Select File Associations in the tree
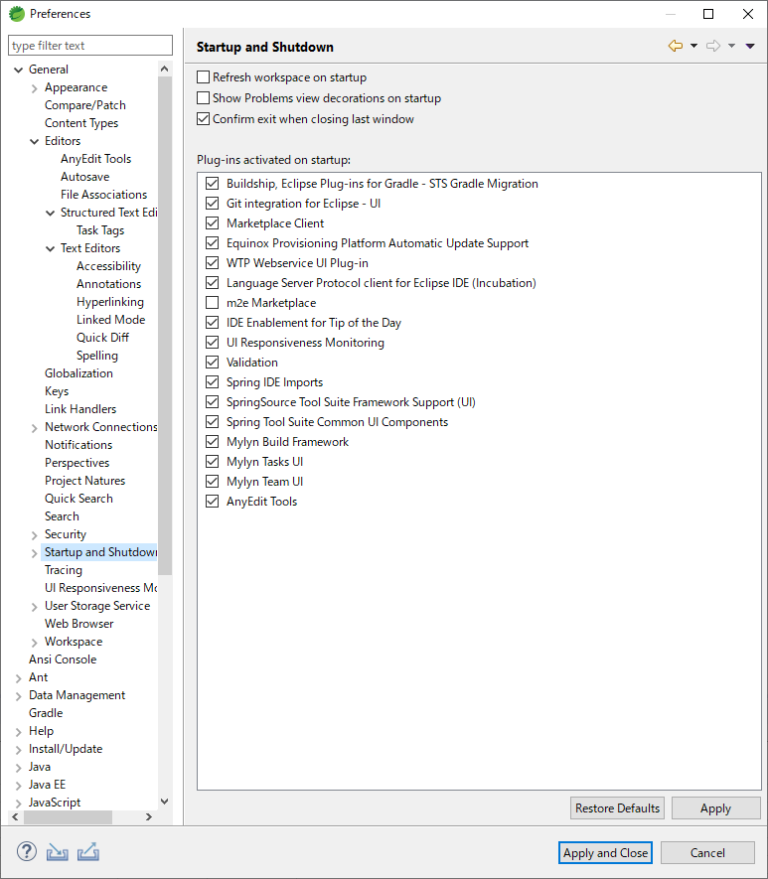768x879 pixels. pos(104,195)
